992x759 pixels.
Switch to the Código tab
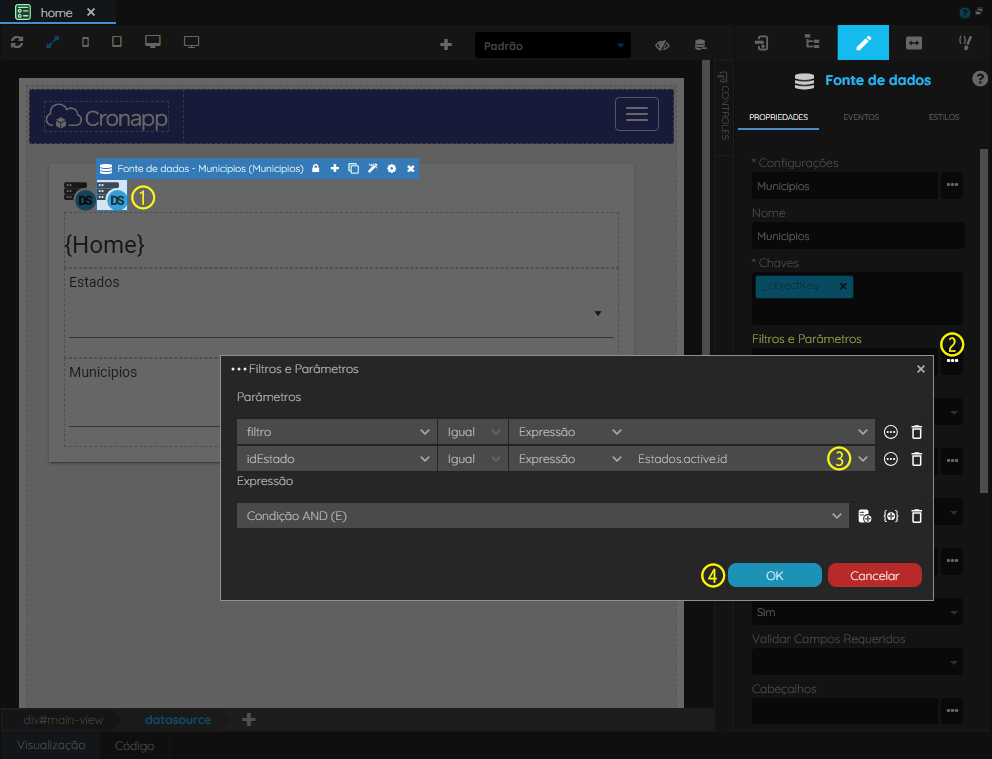pyautogui.click(x=134, y=746)
